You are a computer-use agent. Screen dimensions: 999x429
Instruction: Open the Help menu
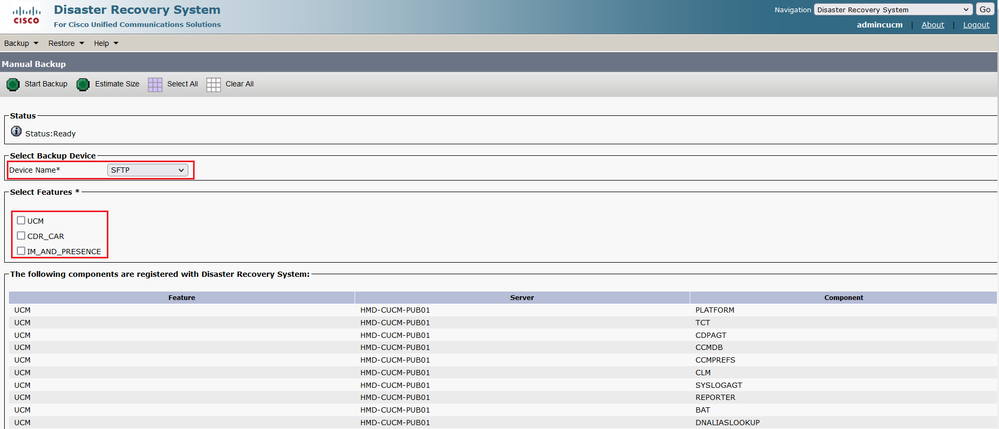point(106,43)
